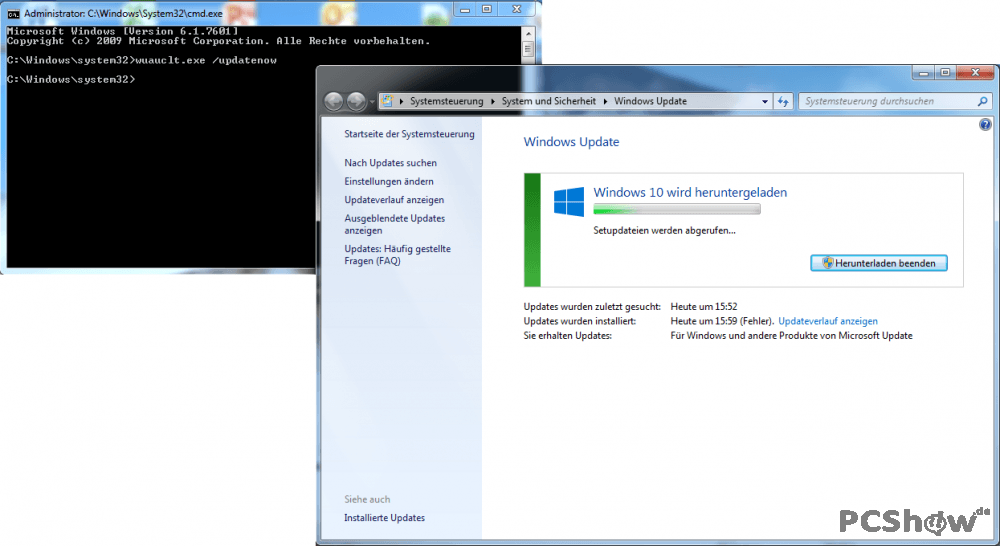Select the Systemsteuerung breadcrumb
Viewport: 1000px width, 546px height.
(446, 101)
